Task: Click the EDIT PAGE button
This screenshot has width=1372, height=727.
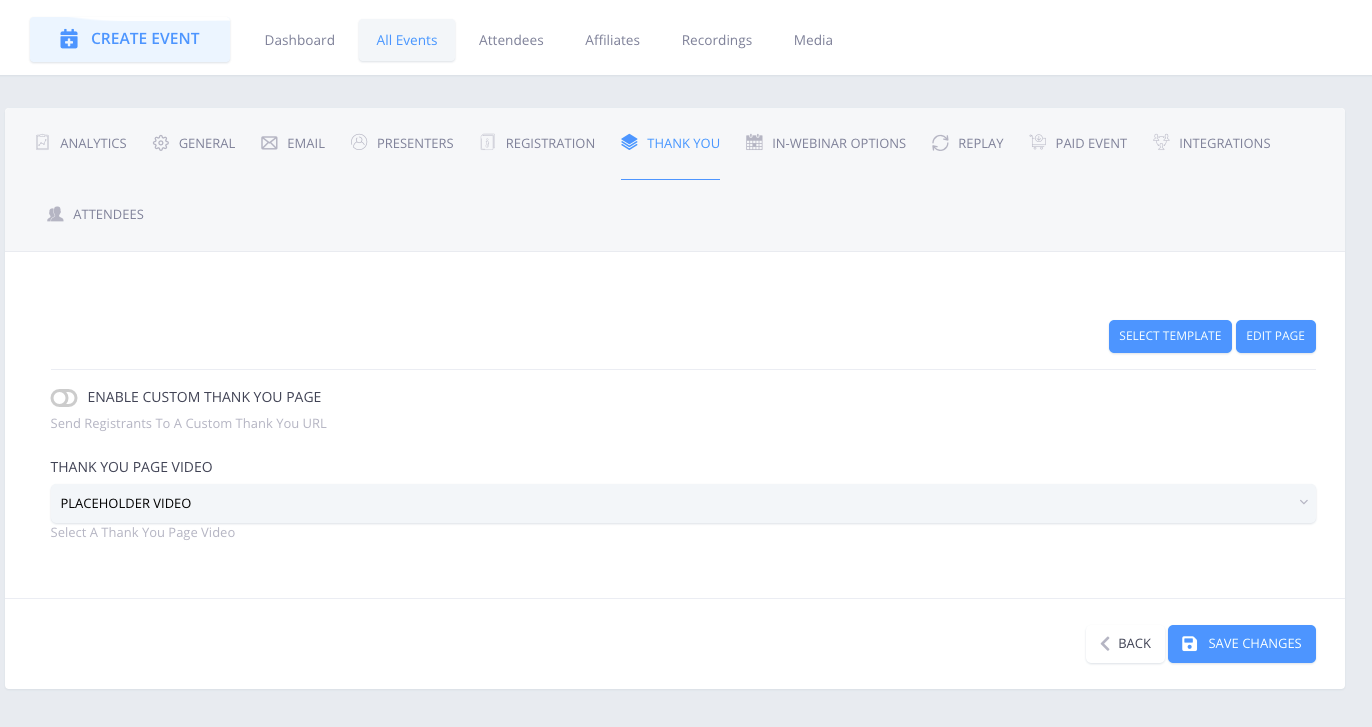Action: point(1276,336)
